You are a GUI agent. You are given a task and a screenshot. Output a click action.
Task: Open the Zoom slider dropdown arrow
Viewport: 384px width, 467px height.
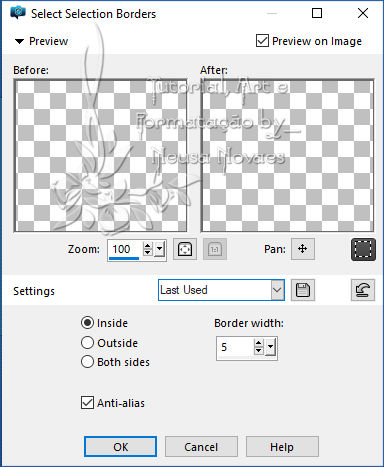click(x=160, y=249)
